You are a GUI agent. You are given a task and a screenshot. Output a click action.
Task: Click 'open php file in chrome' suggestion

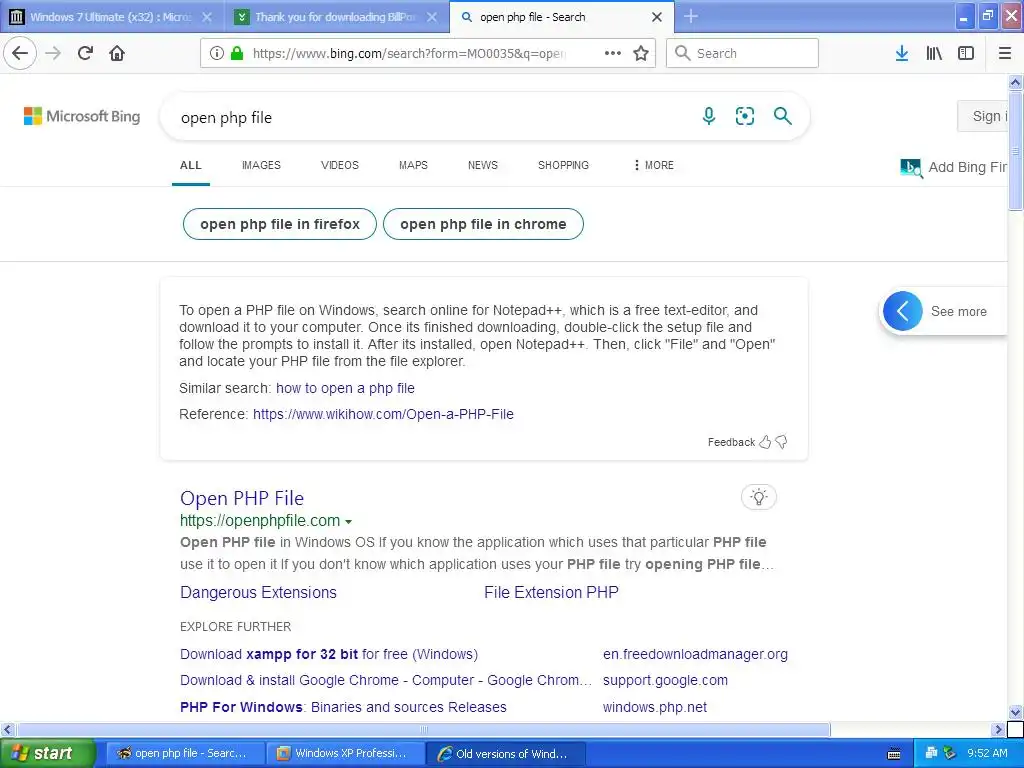tap(483, 224)
